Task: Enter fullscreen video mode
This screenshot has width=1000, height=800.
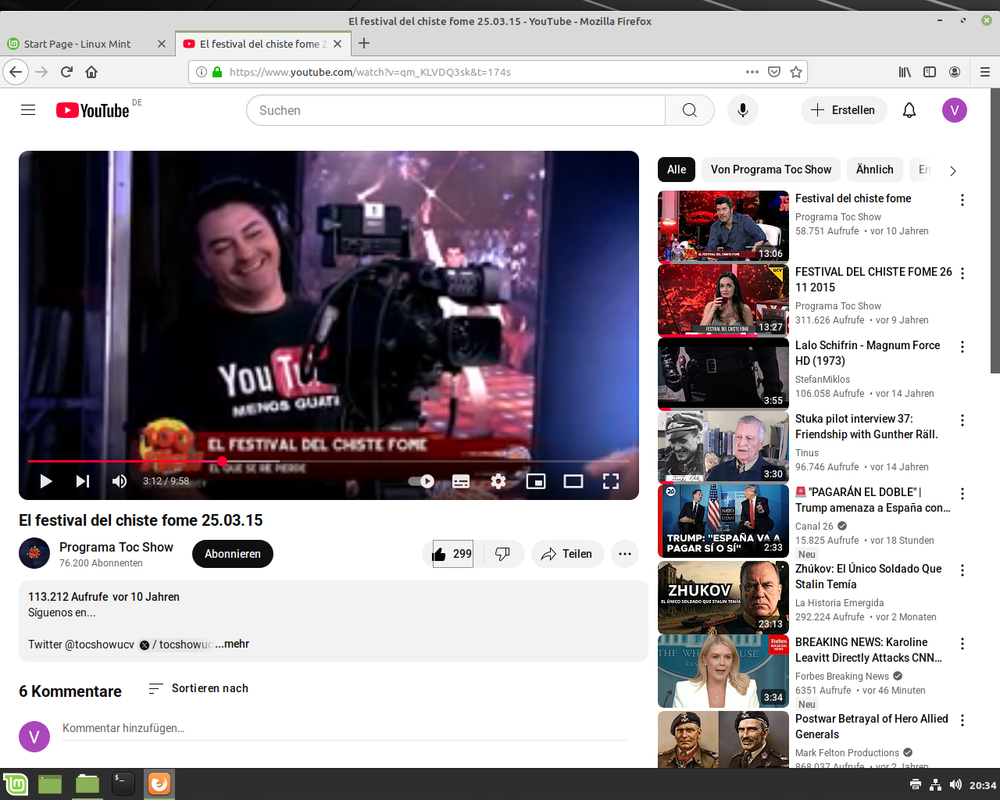Action: 611,481
